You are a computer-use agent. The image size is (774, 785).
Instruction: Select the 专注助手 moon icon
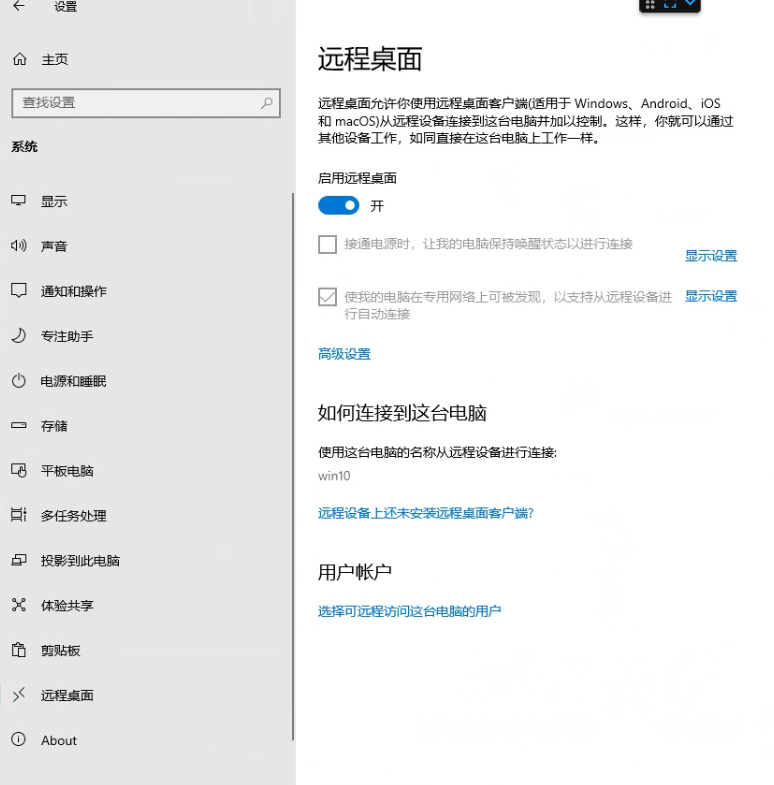pos(18,336)
